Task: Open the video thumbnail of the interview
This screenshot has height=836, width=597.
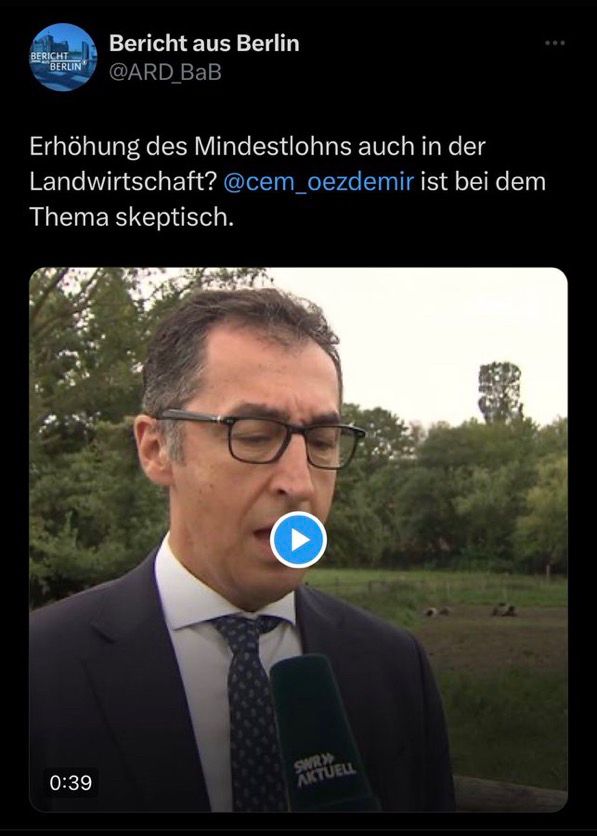Action: coord(298,540)
